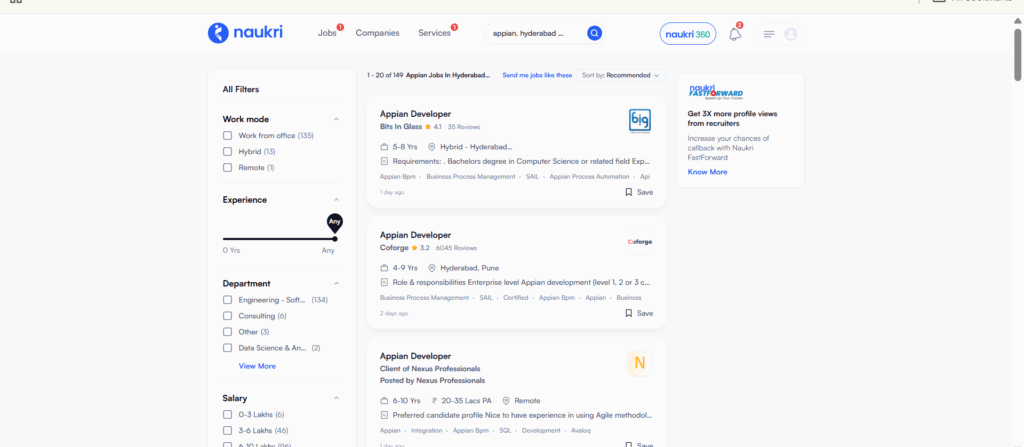Click location pin beside Hybrid - Hyderabad

click(x=432, y=147)
